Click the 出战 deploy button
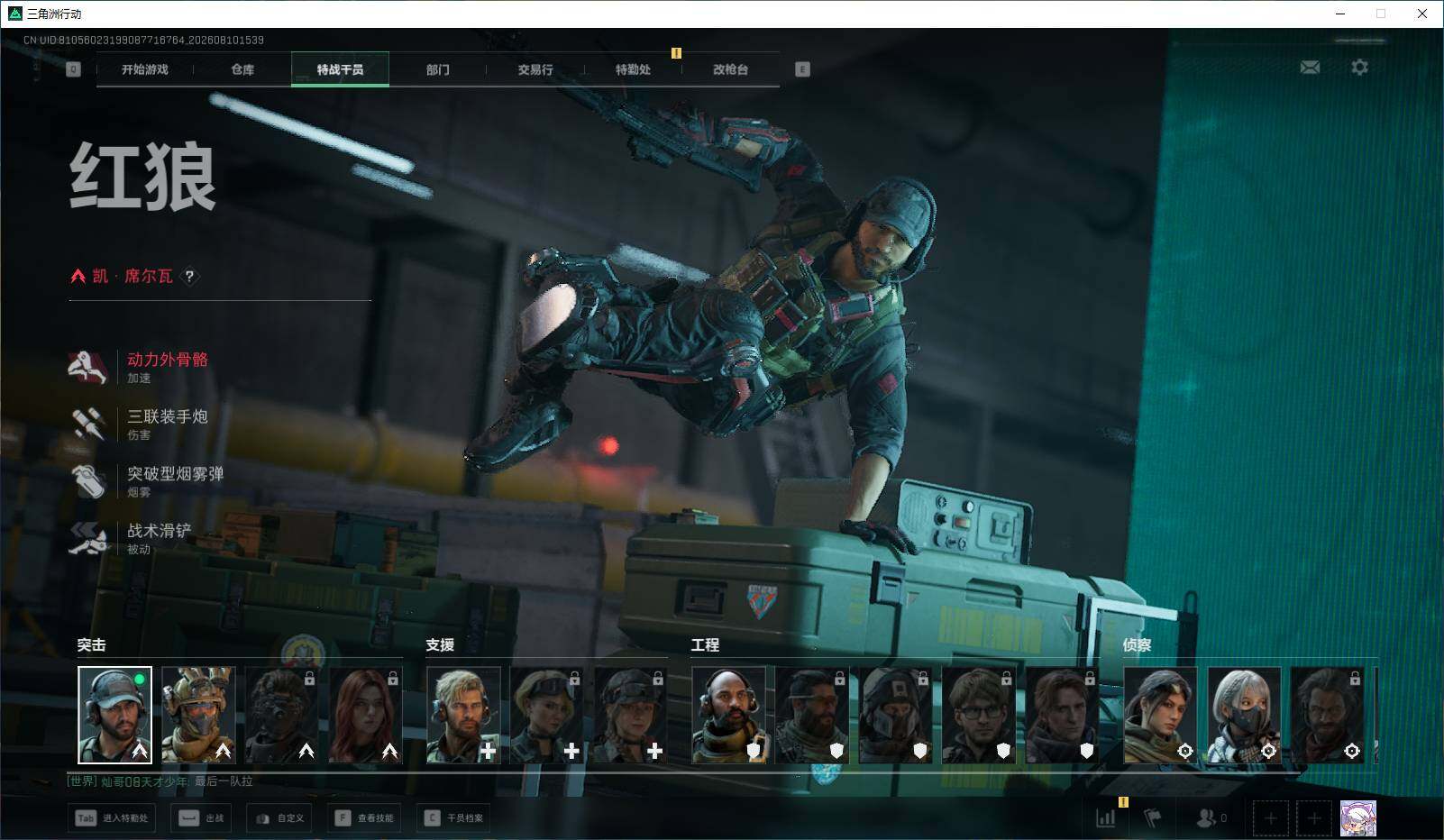The width and height of the screenshot is (1444, 840). (x=201, y=817)
